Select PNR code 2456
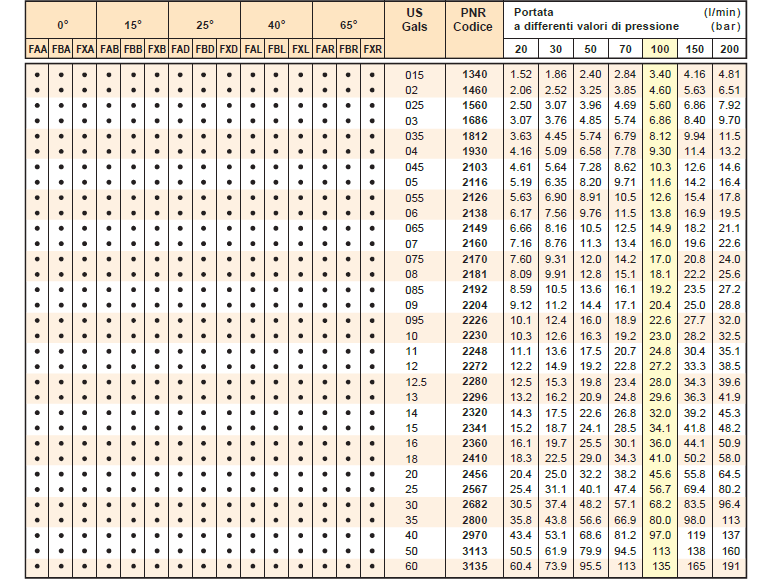 tap(474, 473)
